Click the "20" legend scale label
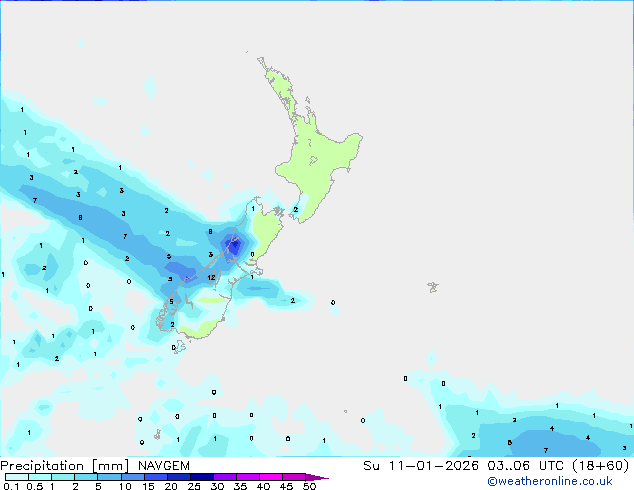The height and width of the screenshot is (490, 634). point(171,486)
